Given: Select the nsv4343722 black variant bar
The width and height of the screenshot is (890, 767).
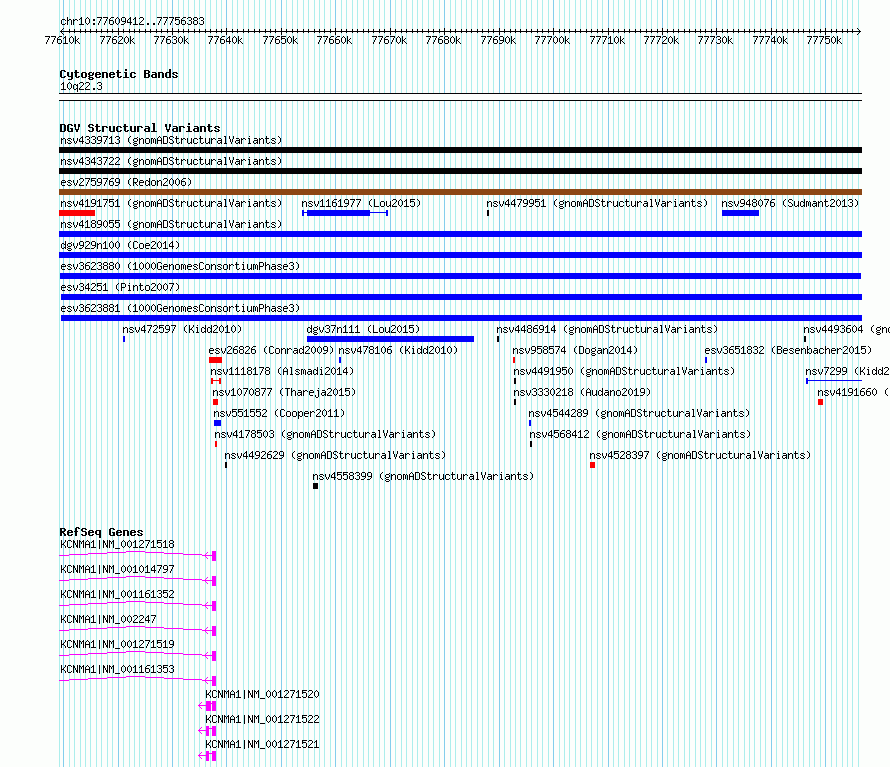Looking at the screenshot, I should pos(460,171).
